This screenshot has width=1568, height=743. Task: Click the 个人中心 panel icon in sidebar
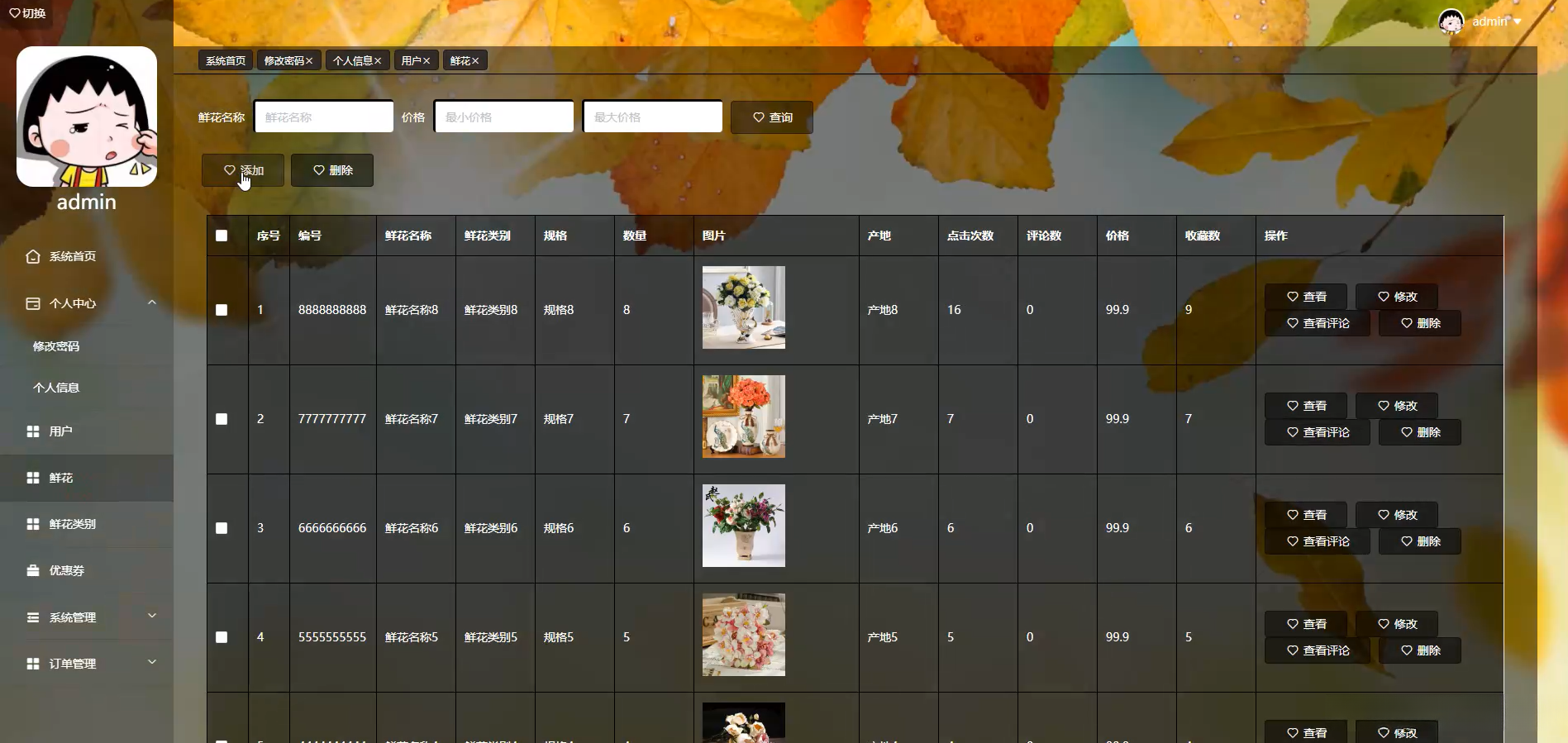33,303
